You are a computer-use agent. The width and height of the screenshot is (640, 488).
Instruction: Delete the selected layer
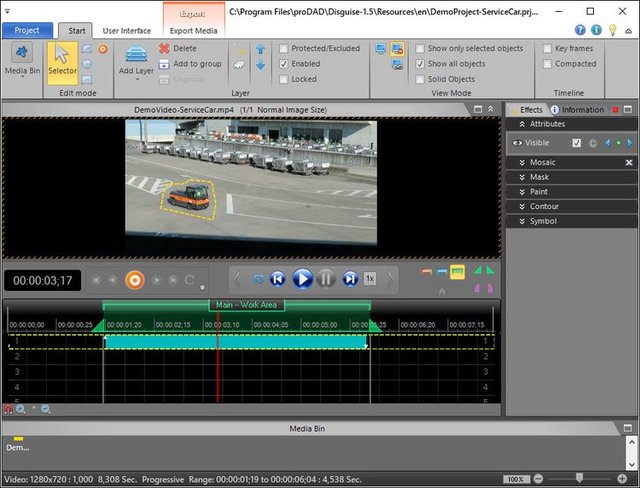pyautogui.click(x=177, y=48)
